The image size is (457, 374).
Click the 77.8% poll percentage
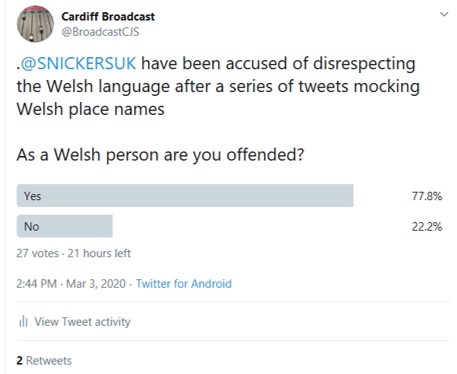click(427, 196)
